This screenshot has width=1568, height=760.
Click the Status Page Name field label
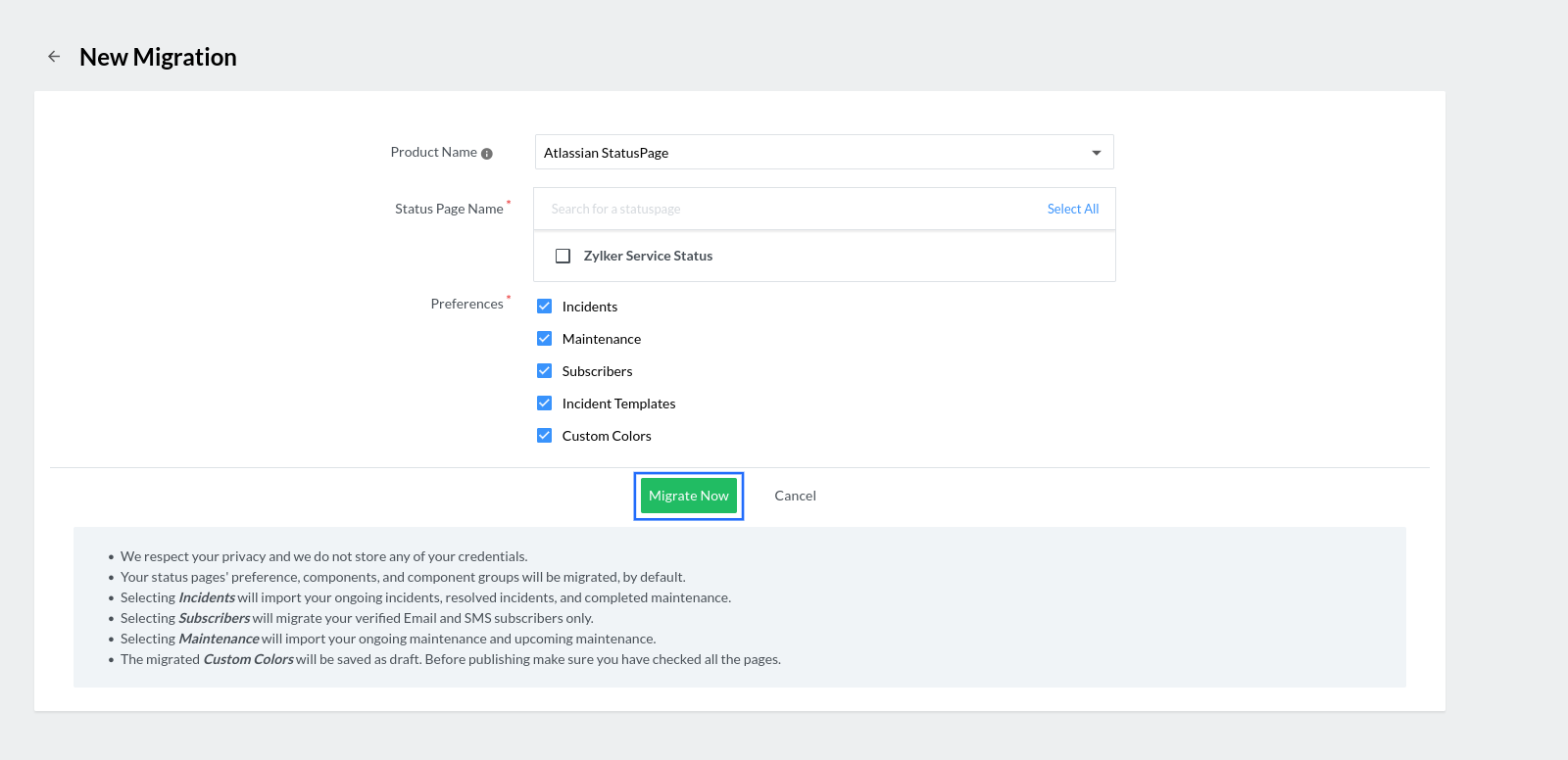click(449, 210)
